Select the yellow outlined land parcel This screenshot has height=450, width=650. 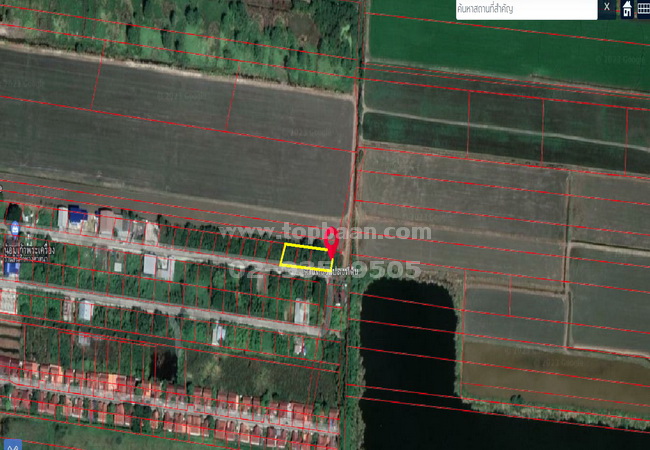pos(306,256)
